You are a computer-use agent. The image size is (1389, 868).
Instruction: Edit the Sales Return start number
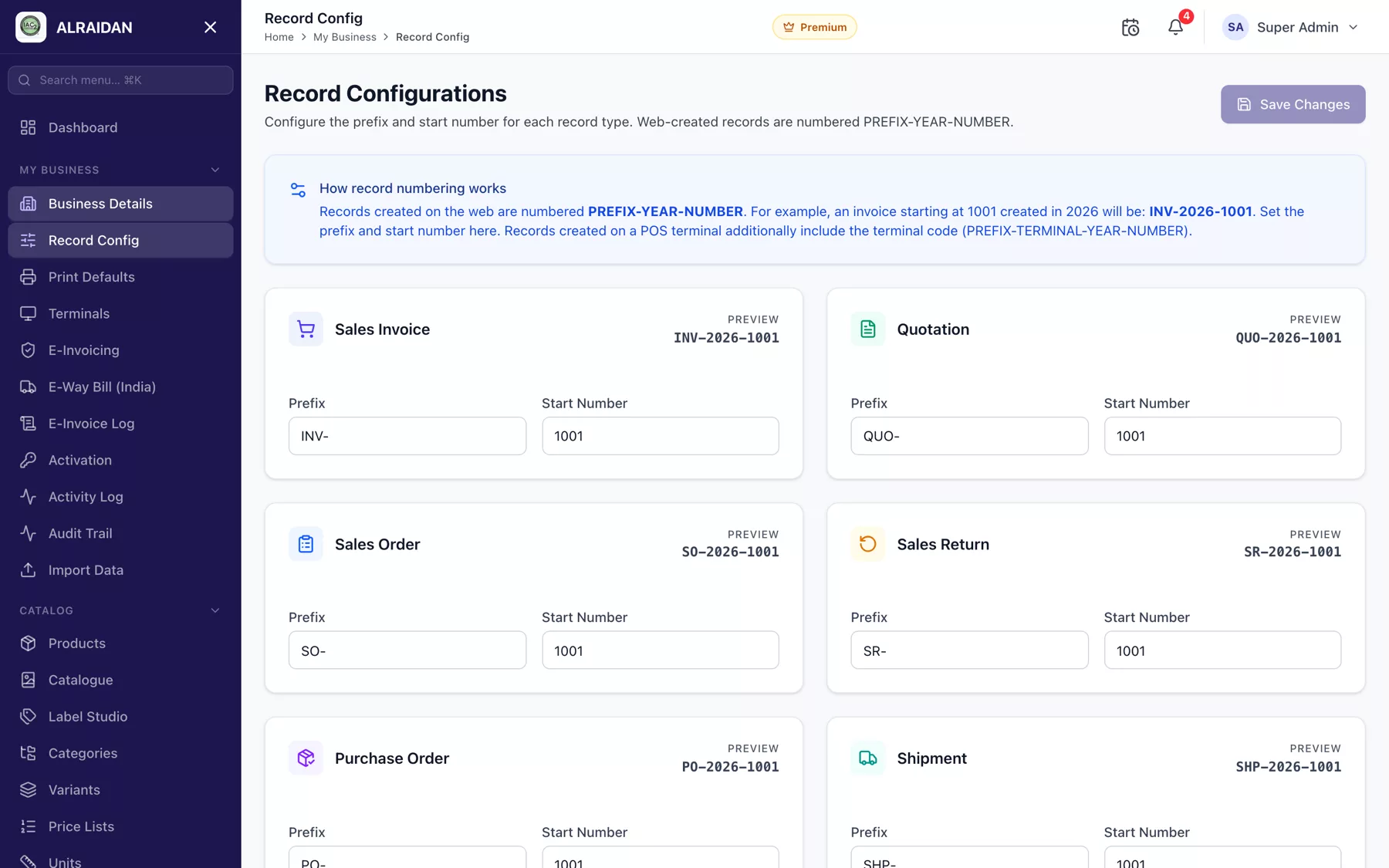click(1222, 650)
